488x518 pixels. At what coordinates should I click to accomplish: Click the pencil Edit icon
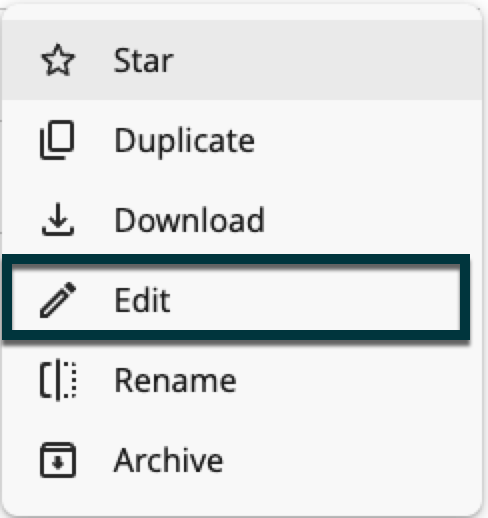click(58, 300)
